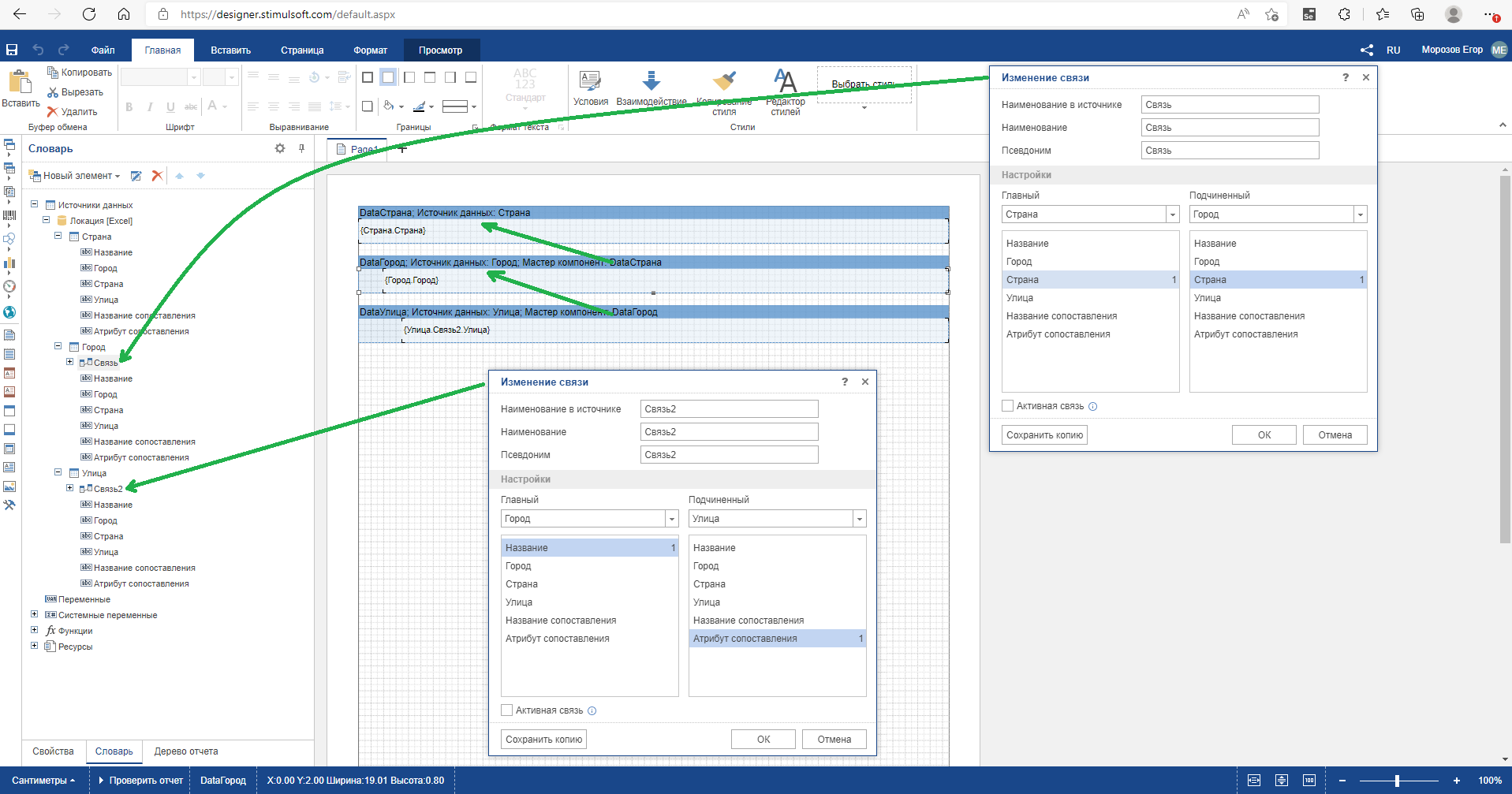The height and width of the screenshot is (794, 1512).
Task: Collapse the Локация [Excel] node
Action: tap(46, 220)
